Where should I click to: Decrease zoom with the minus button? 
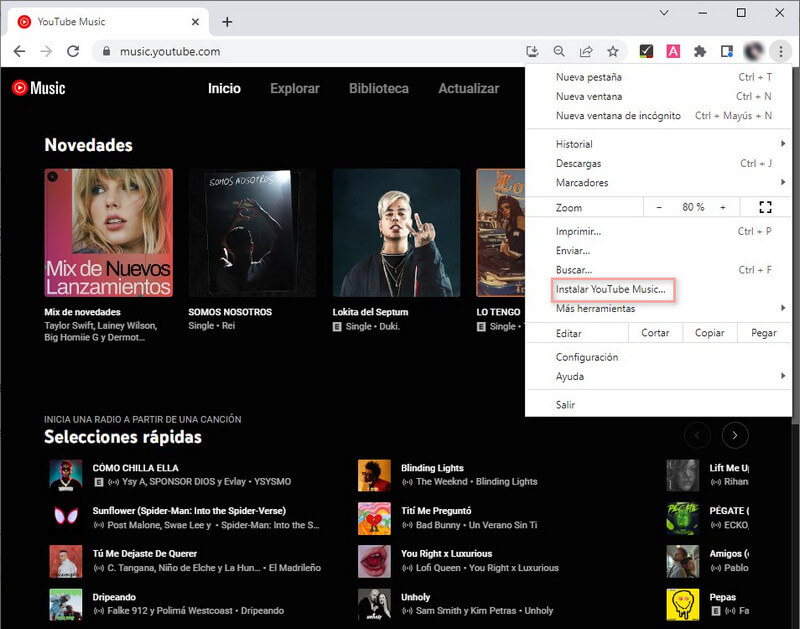click(x=659, y=207)
